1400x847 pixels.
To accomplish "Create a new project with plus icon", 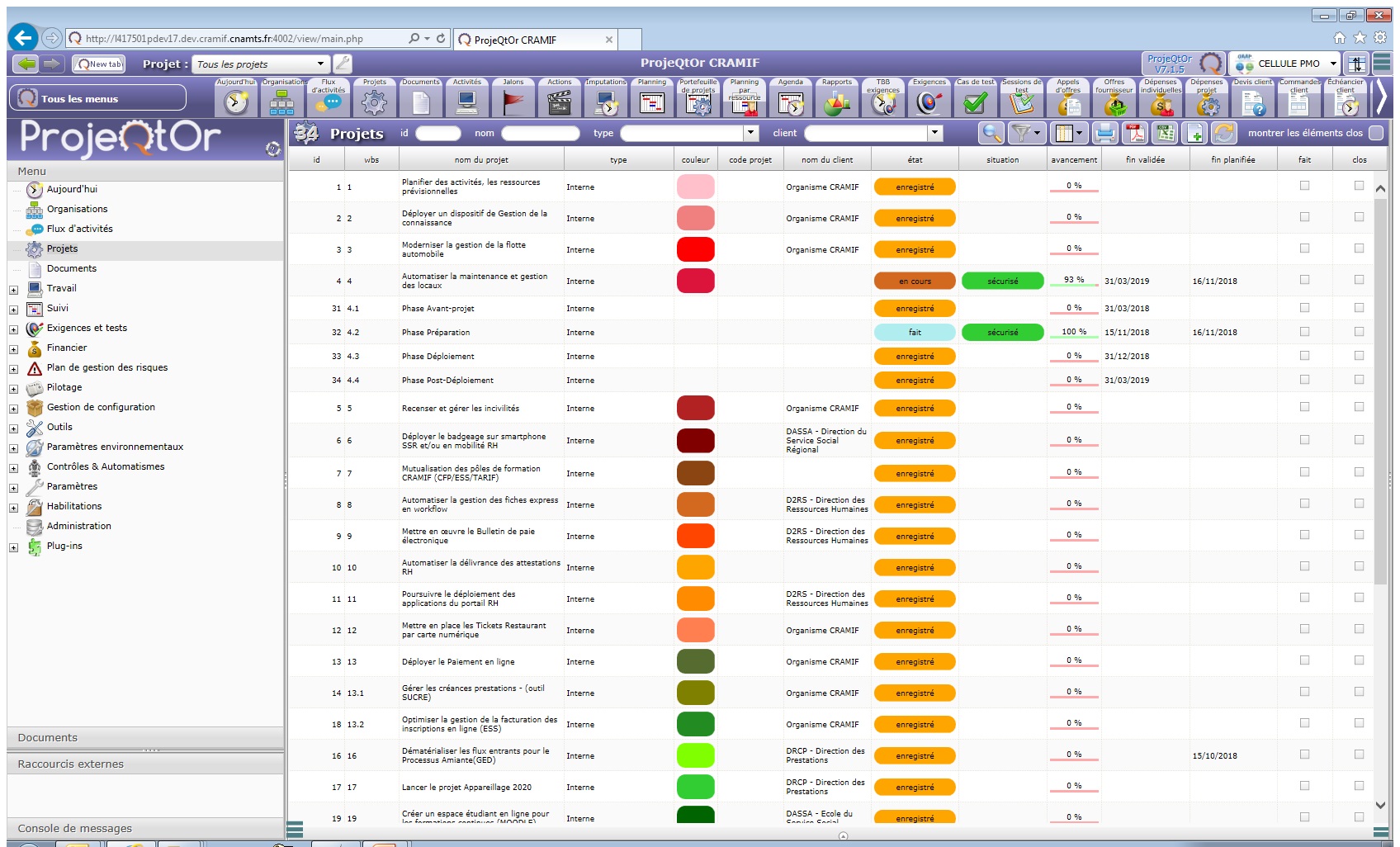I will click(x=1194, y=133).
